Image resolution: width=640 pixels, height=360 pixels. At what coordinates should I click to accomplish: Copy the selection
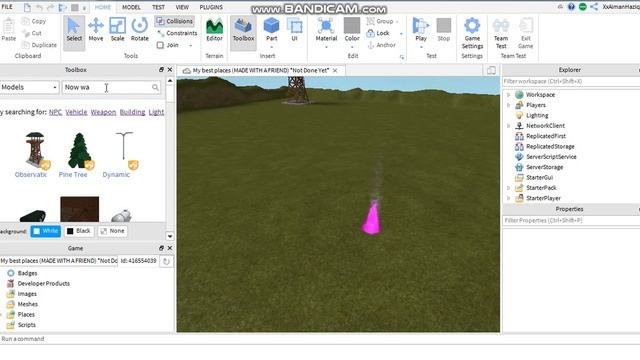pyautogui.click(x=34, y=21)
